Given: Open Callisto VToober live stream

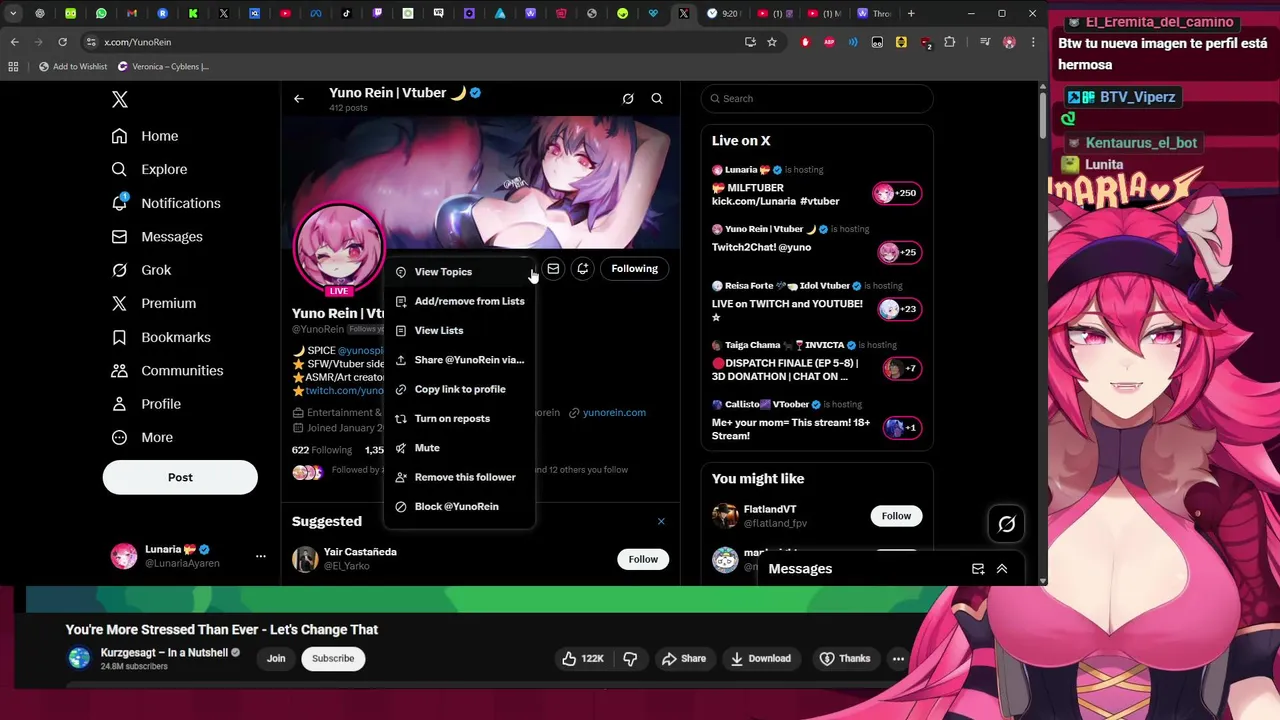Looking at the screenshot, I should click(817, 421).
